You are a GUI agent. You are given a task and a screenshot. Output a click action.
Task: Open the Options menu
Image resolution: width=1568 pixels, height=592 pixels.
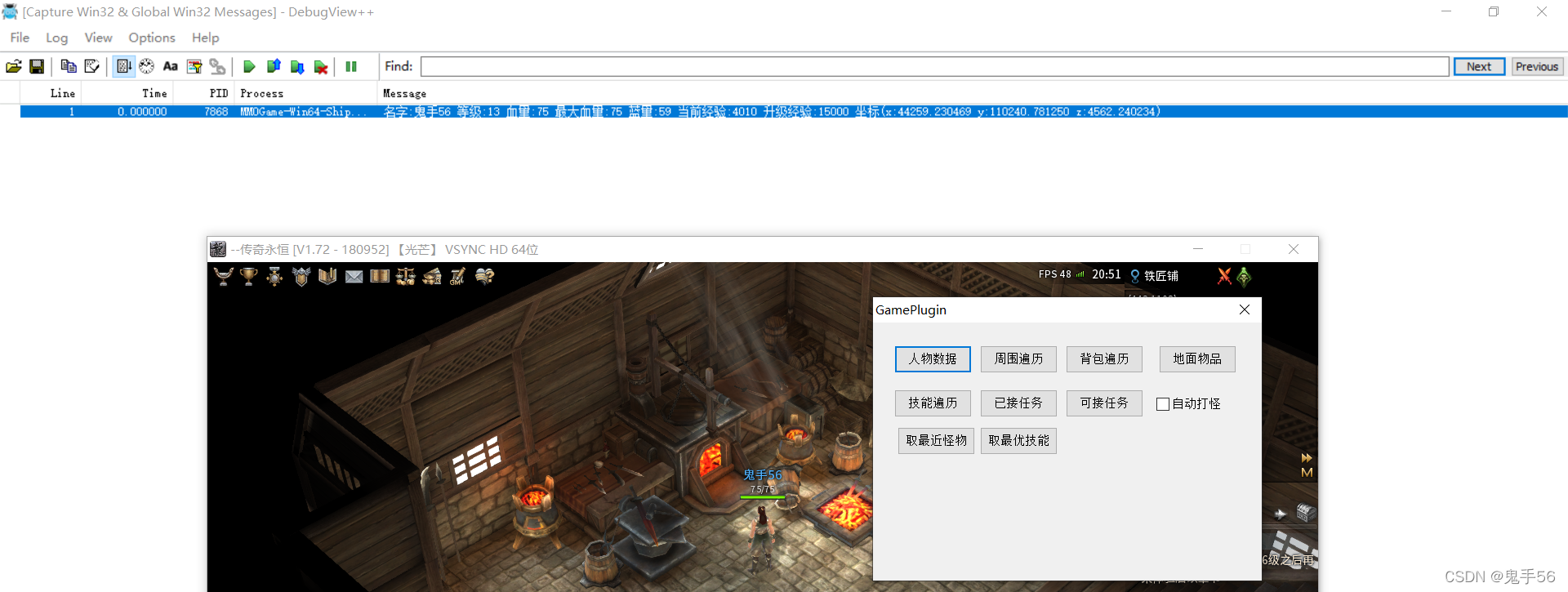[152, 38]
